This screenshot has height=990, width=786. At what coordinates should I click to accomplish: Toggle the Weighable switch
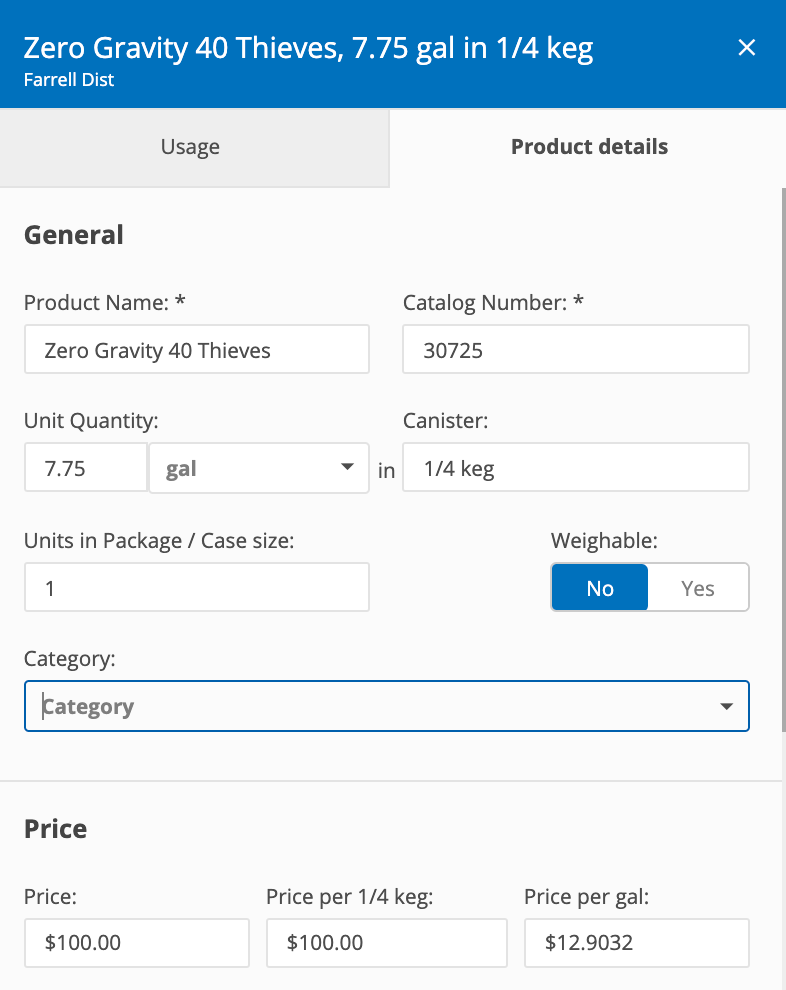click(x=649, y=587)
